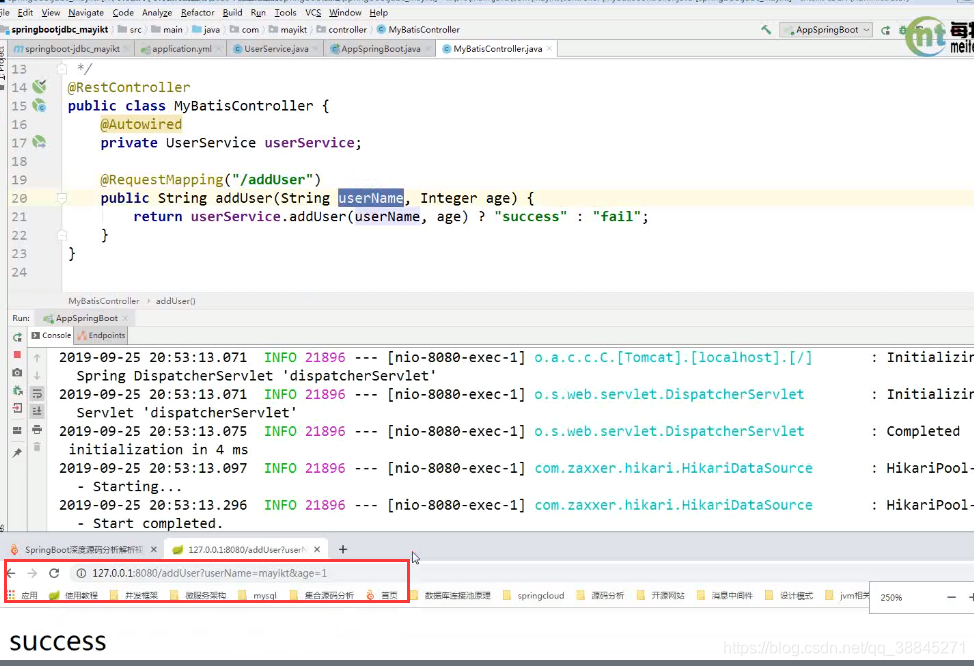The height and width of the screenshot is (666, 974).
Task: Collapse the addUser method at line 20
Action: click(61, 198)
